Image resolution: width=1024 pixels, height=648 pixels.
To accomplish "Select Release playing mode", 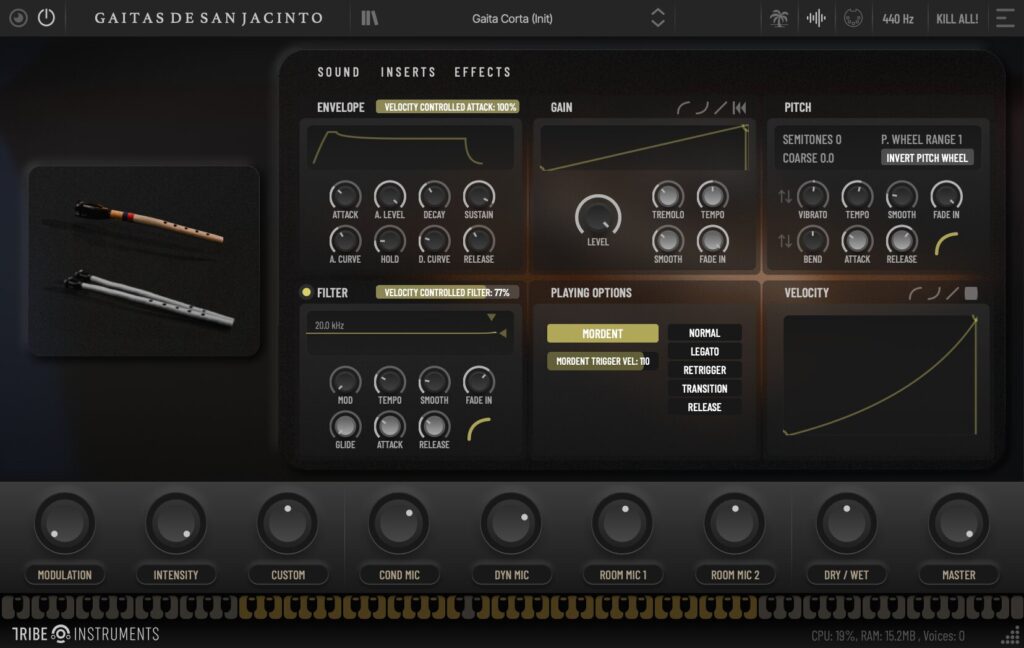I will [704, 407].
